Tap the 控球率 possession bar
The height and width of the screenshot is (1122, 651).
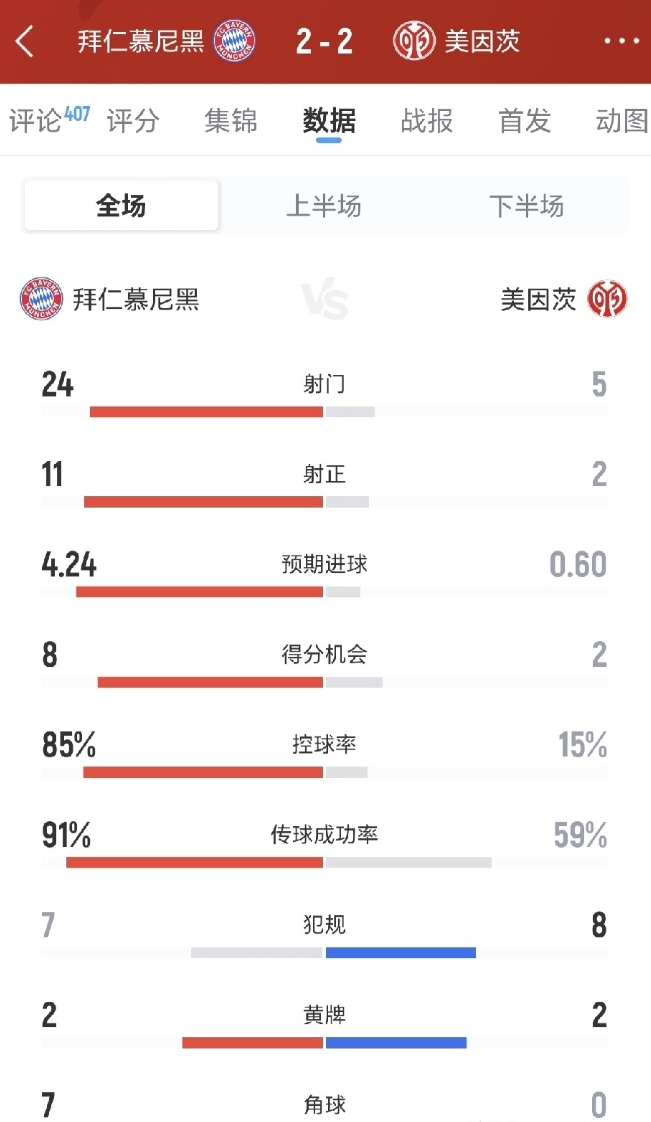(x=325, y=772)
